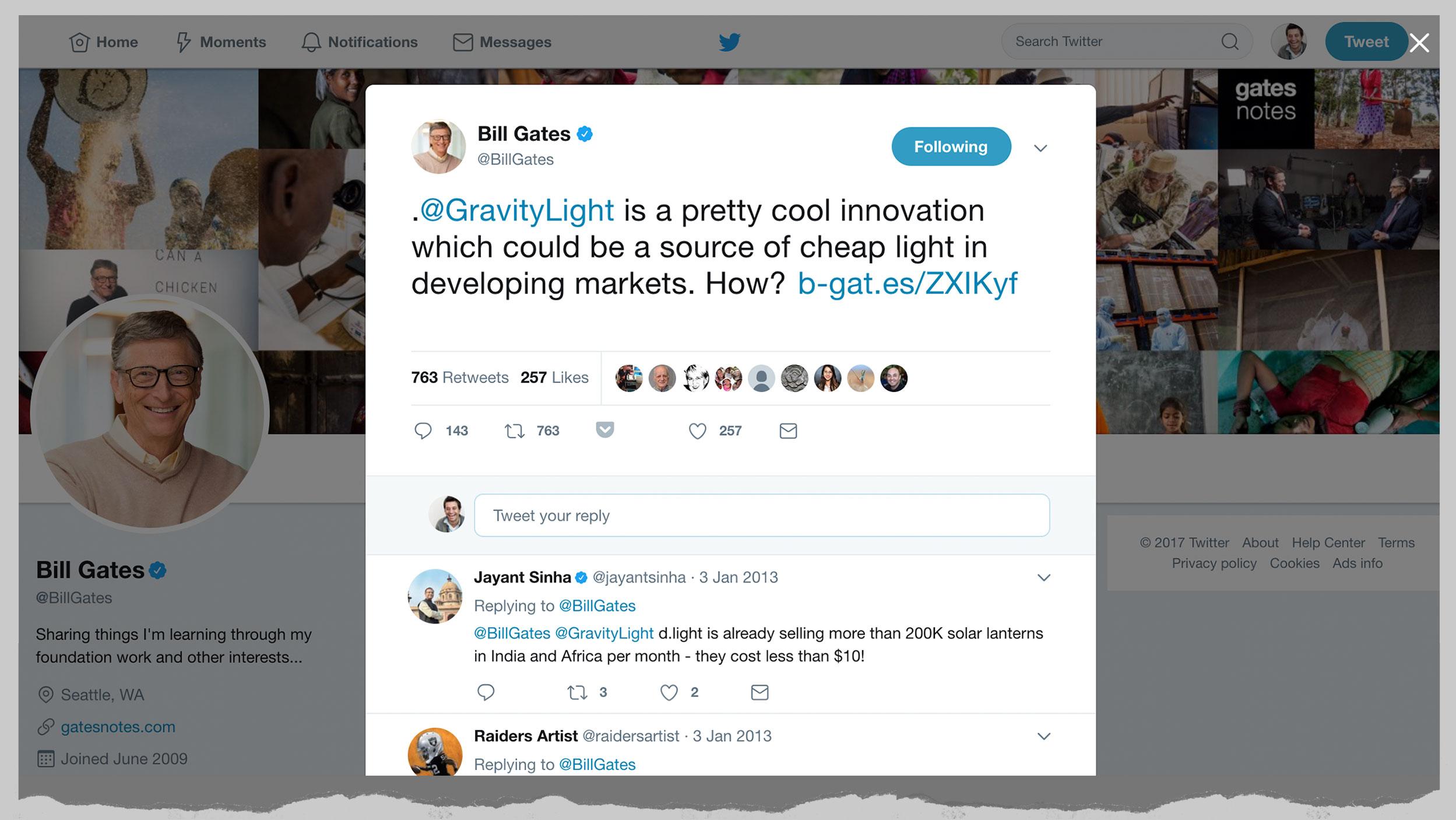Open the Moments tab
The height and width of the screenshot is (820, 1456).
pos(221,42)
